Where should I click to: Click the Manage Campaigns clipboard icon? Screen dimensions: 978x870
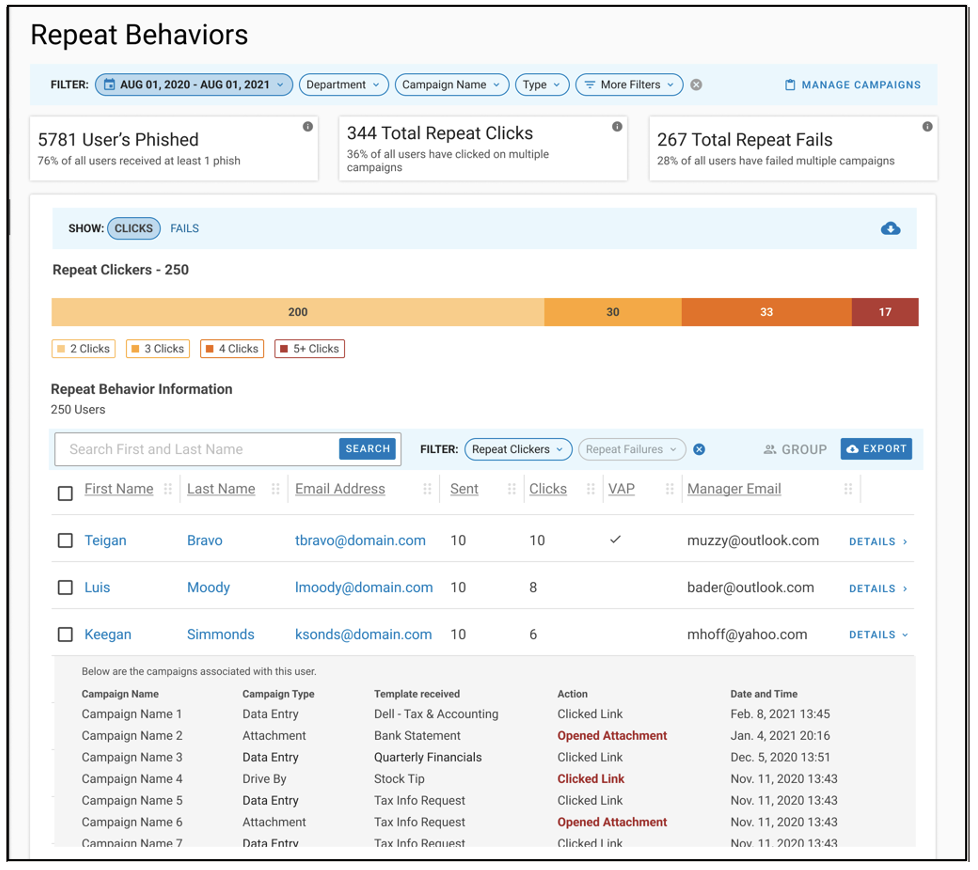[790, 85]
